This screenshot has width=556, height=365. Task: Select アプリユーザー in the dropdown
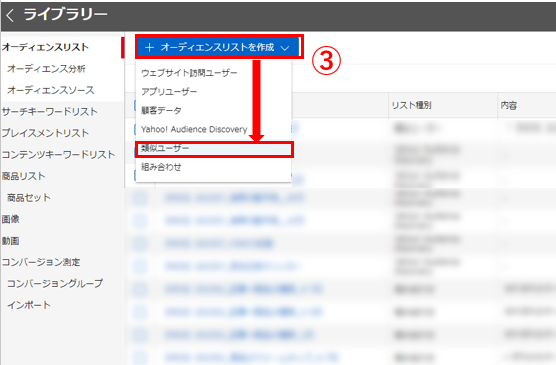pos(169,92)
